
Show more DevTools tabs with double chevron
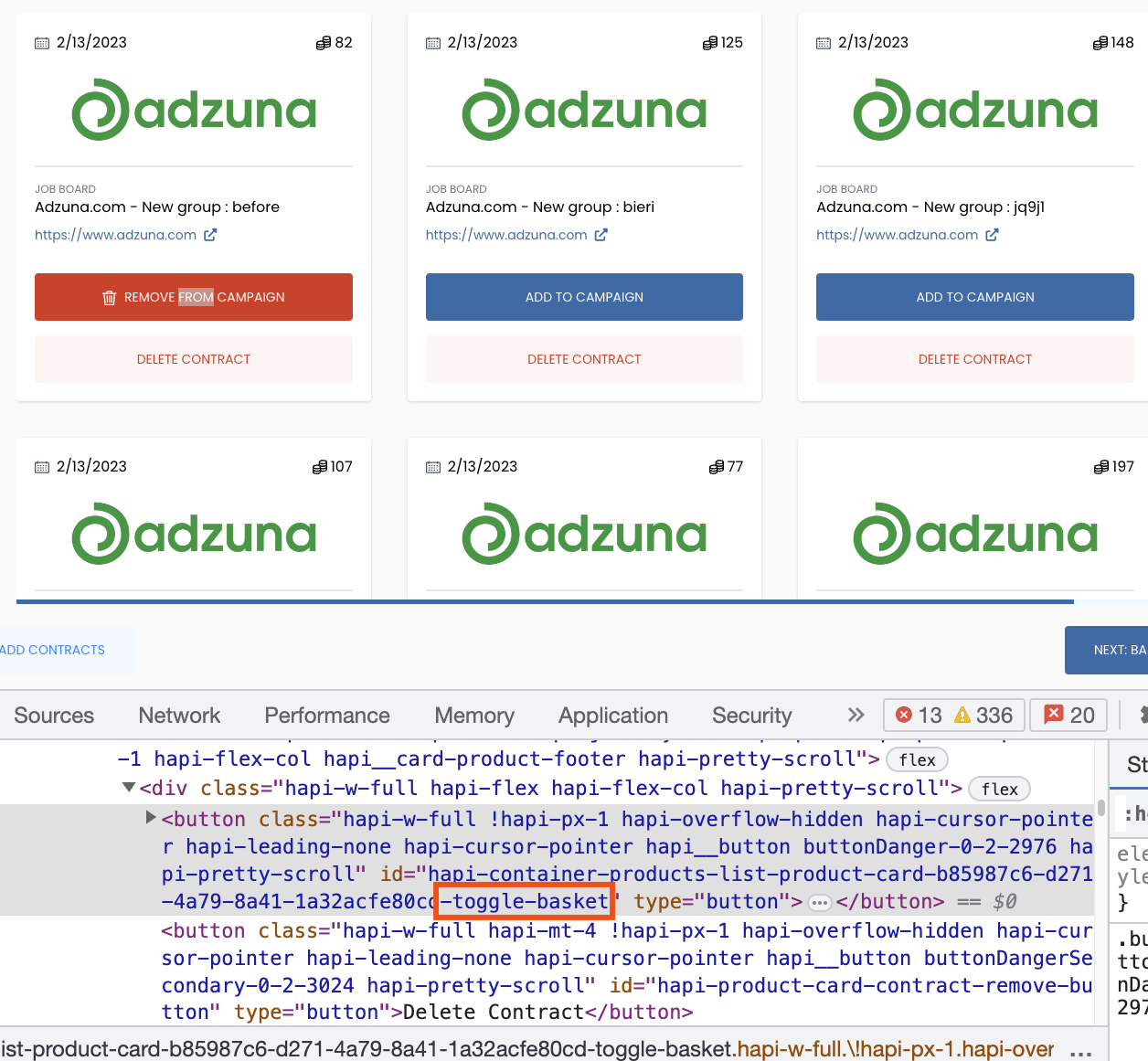click(x=856, y=715)
